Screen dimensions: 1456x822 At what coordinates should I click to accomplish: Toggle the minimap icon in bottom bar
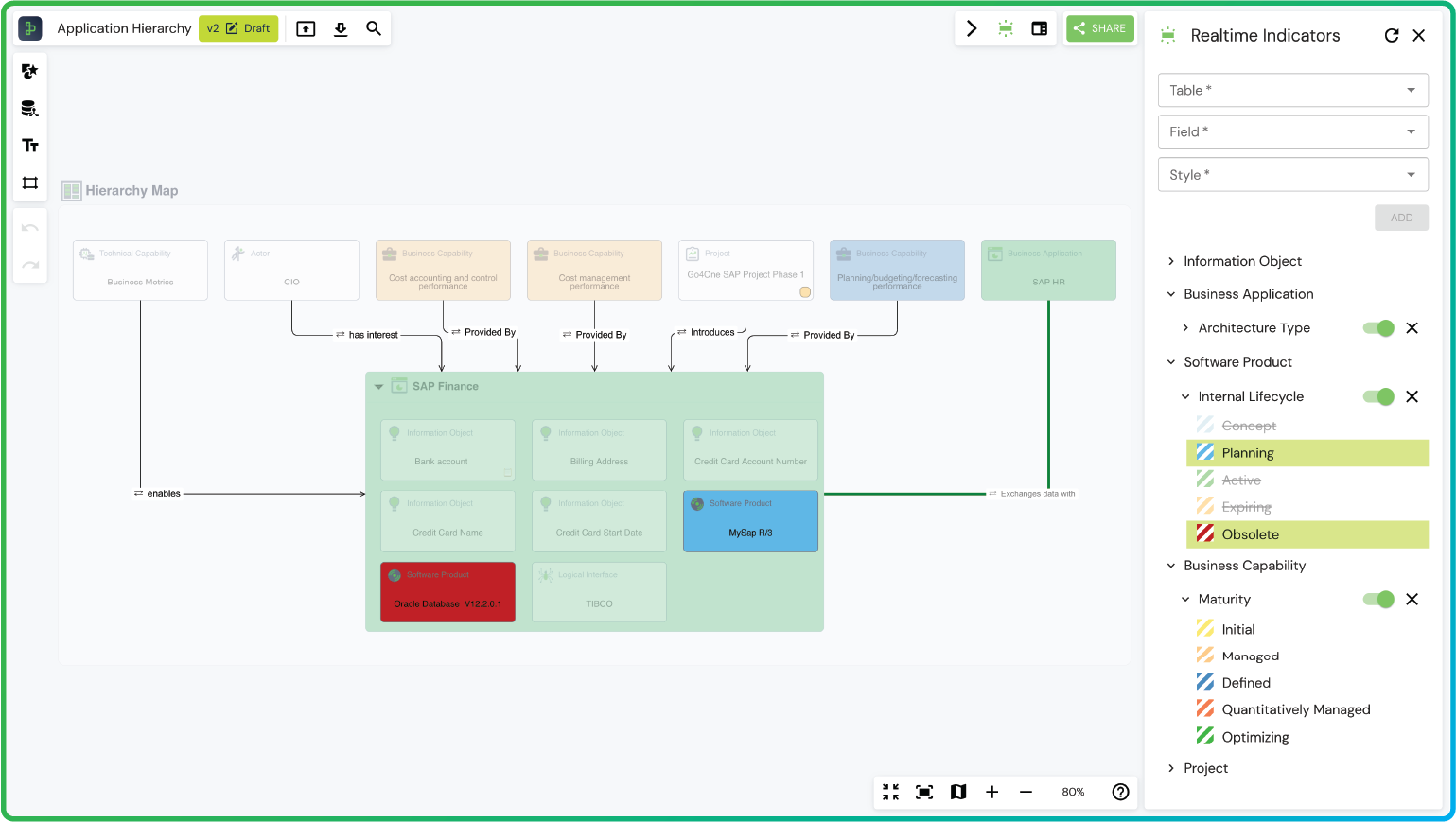(958, 792)
